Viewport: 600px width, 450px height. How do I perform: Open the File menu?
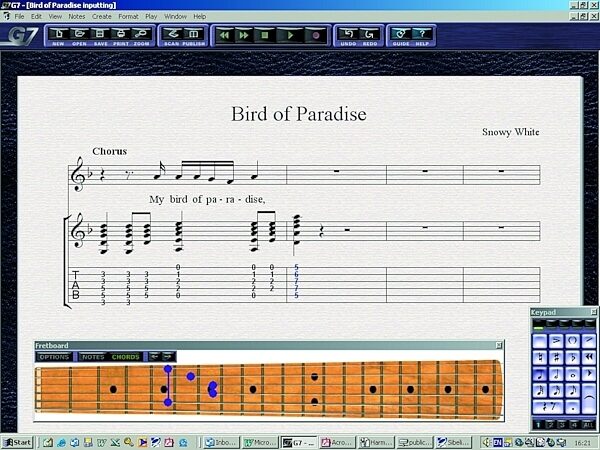coord(19,16)
